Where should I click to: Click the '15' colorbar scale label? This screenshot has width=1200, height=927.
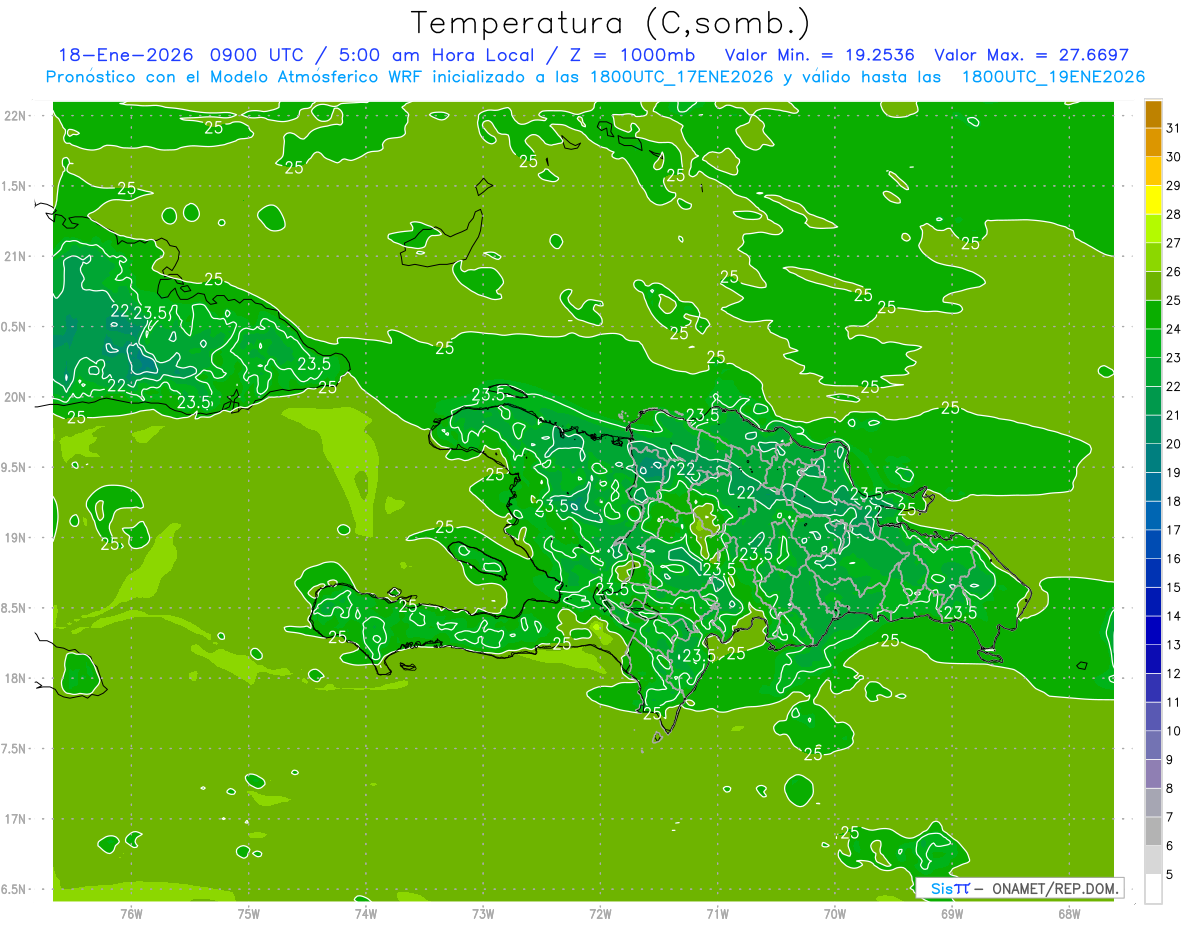click(1174, 587)
